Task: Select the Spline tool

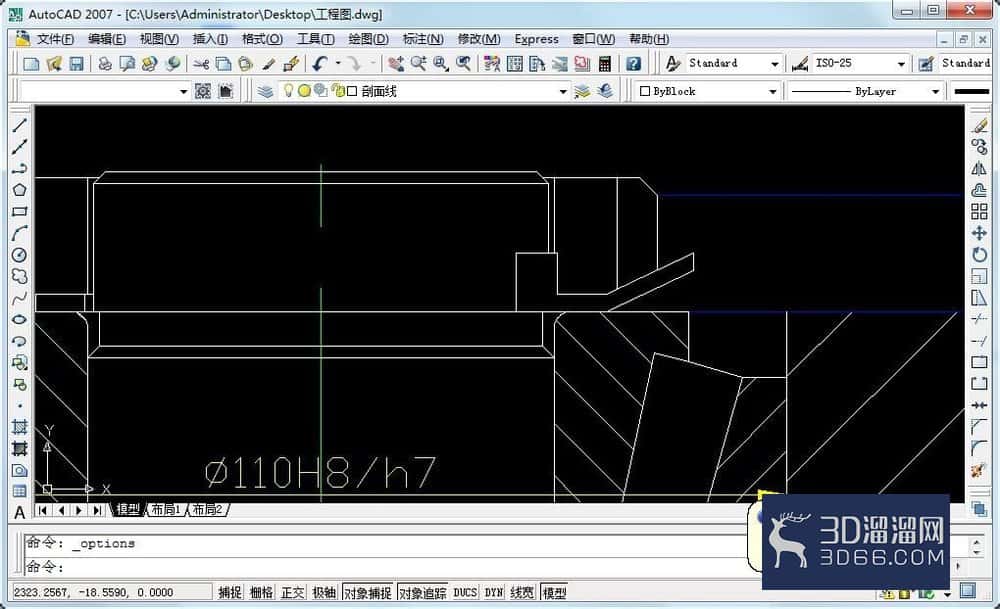Action: point(19,298)
